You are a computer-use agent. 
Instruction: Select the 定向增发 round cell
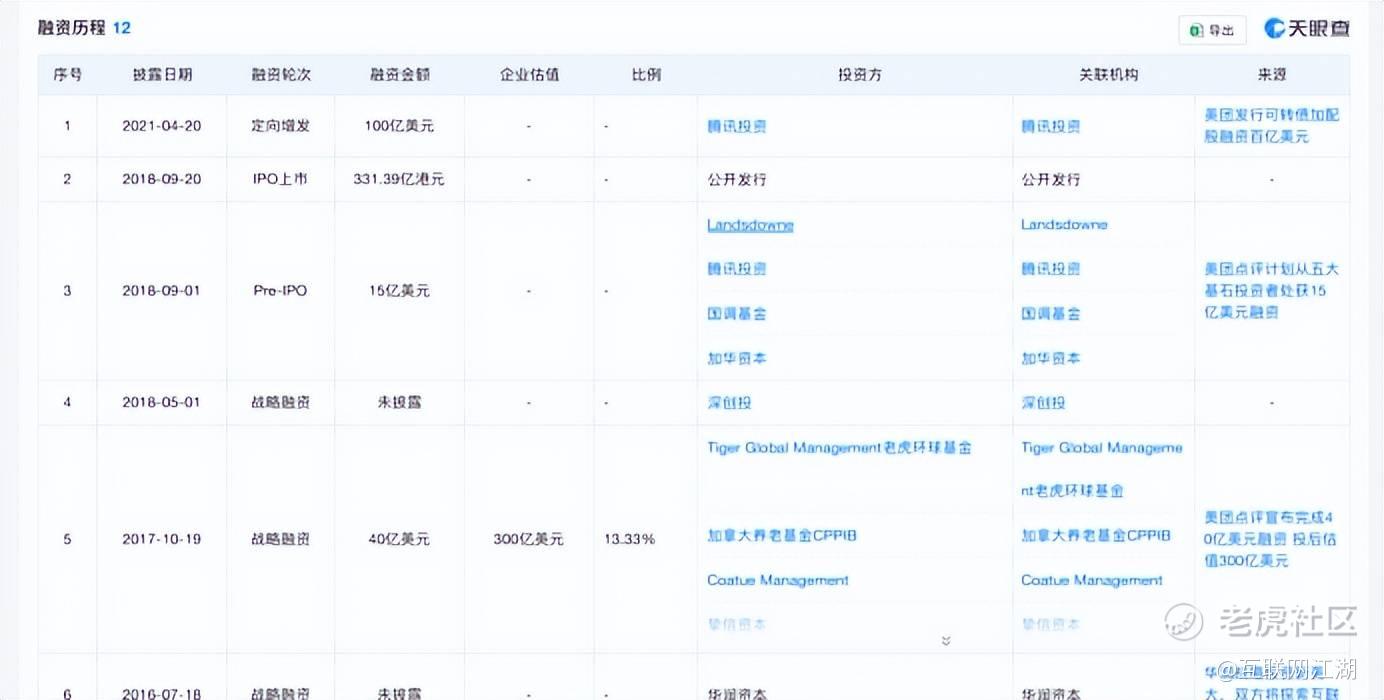pos(281,126)
